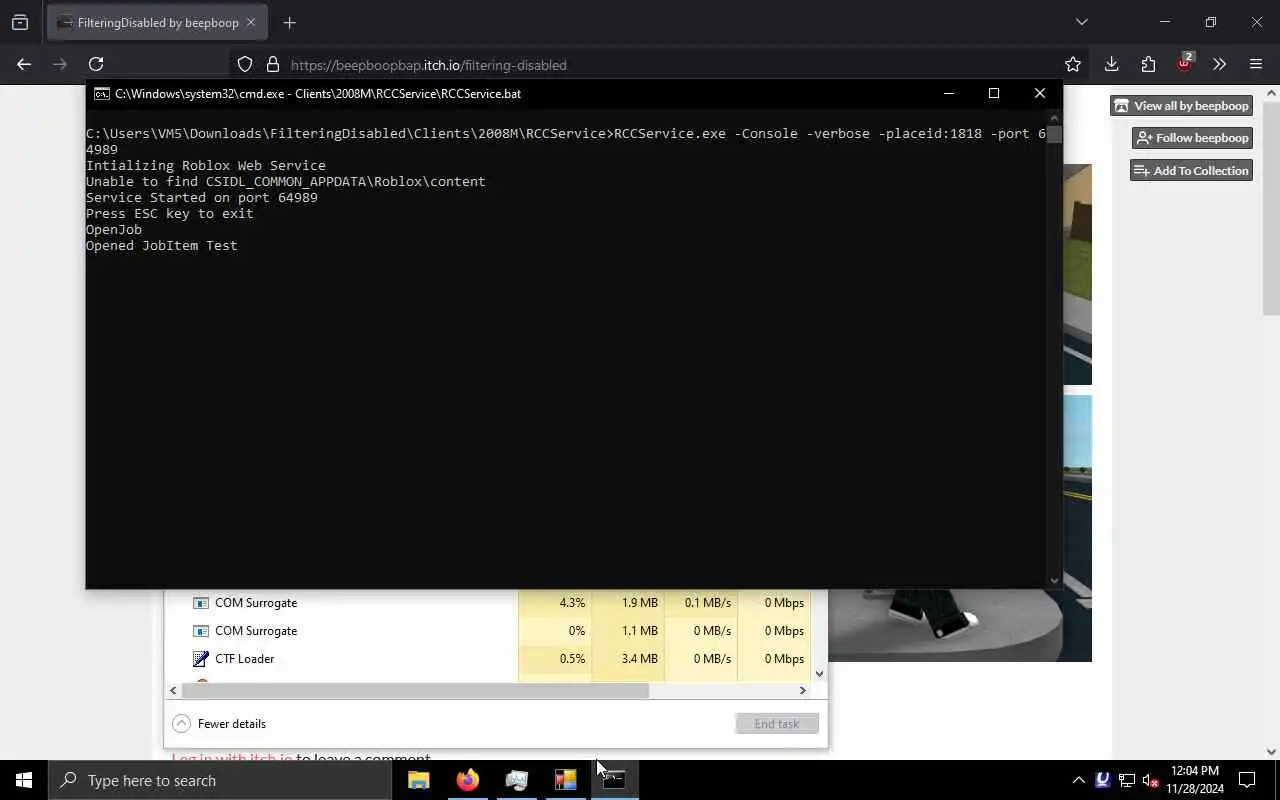The width and height of the screenshot is (1280, 800).
Task: Switch to Firefox from the taskbar
Action: point(468,780)
